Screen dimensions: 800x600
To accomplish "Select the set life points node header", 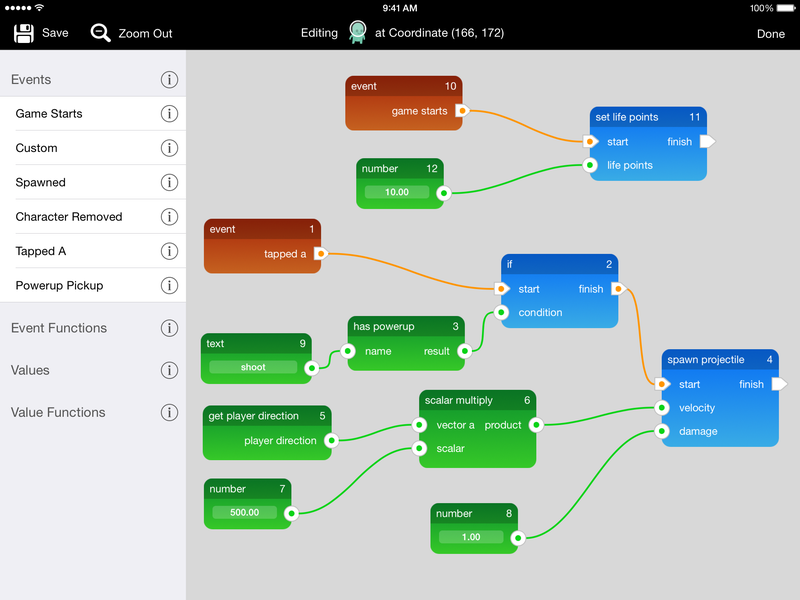I will (648, 117).
